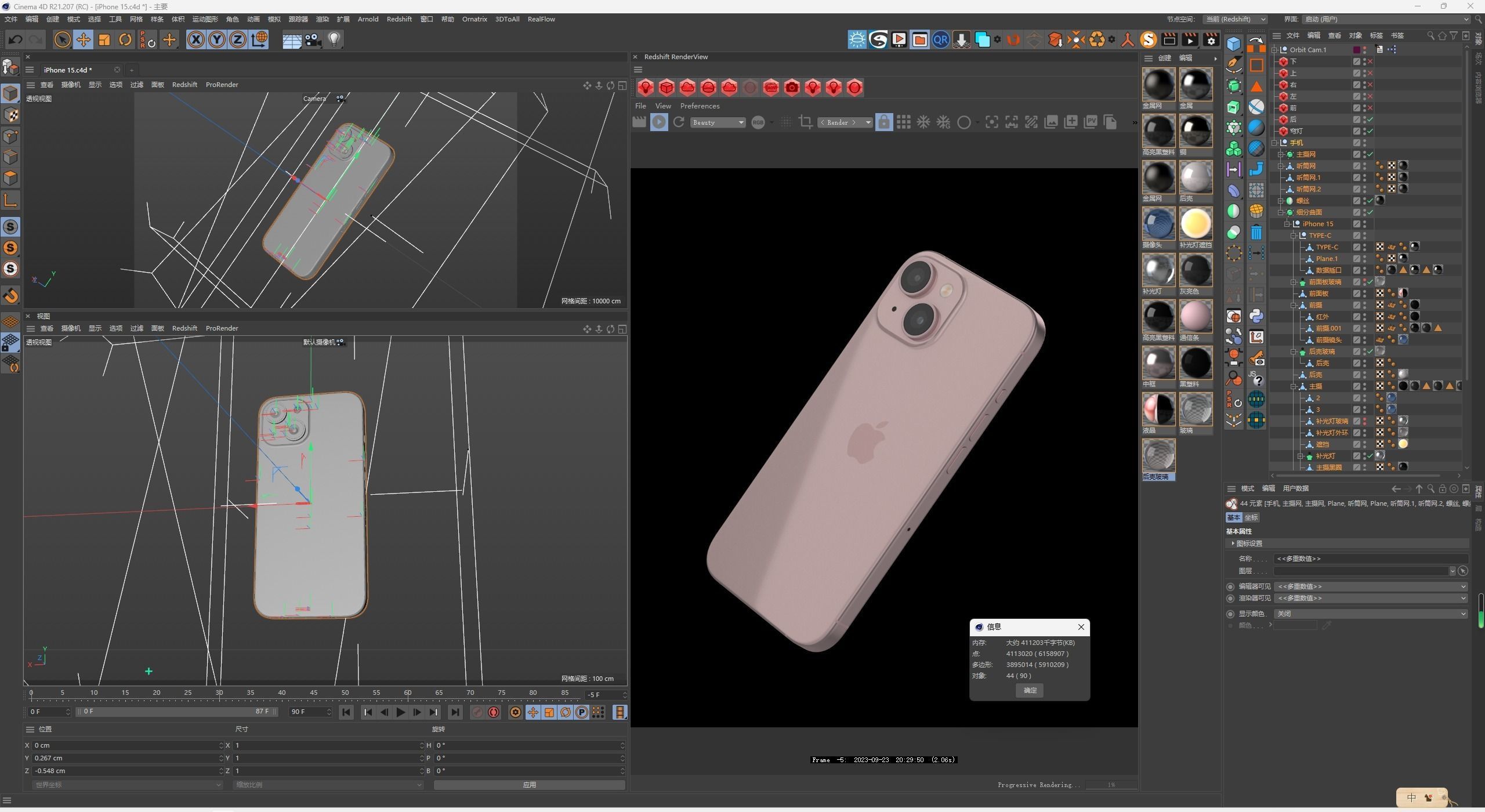Image resolution: width=1485 pixels, height=812 pixels.
Task: Click the 名称 name input field
Action: (1371, 559)
